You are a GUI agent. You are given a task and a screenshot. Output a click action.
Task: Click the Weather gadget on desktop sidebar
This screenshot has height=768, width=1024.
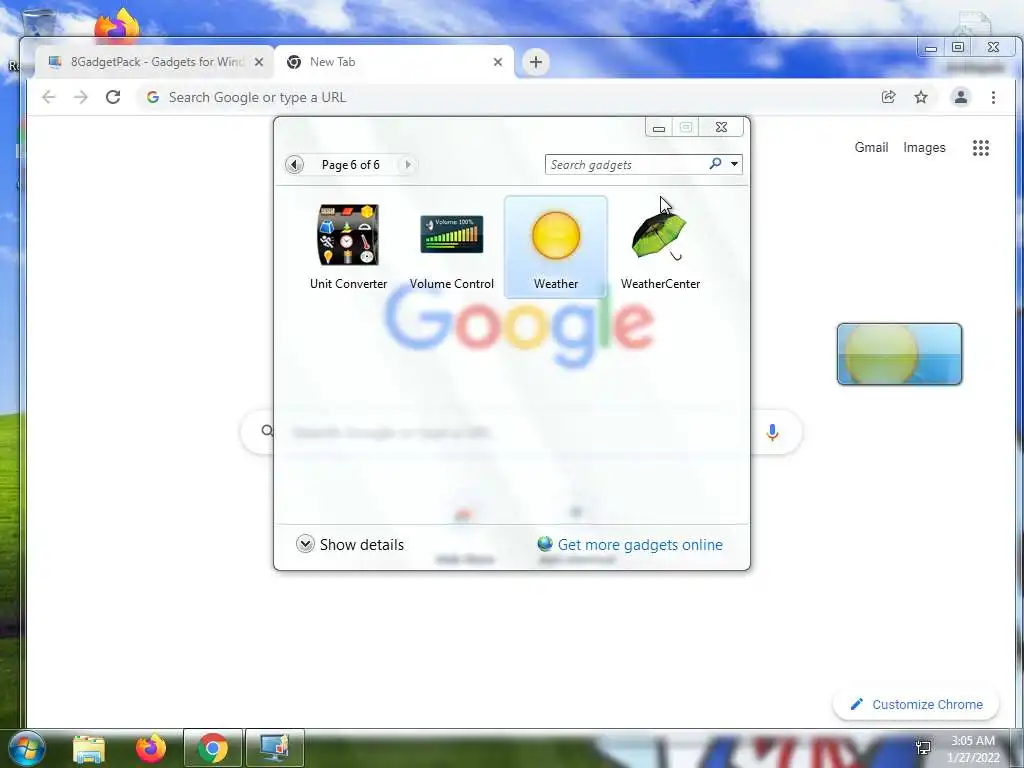899,354
